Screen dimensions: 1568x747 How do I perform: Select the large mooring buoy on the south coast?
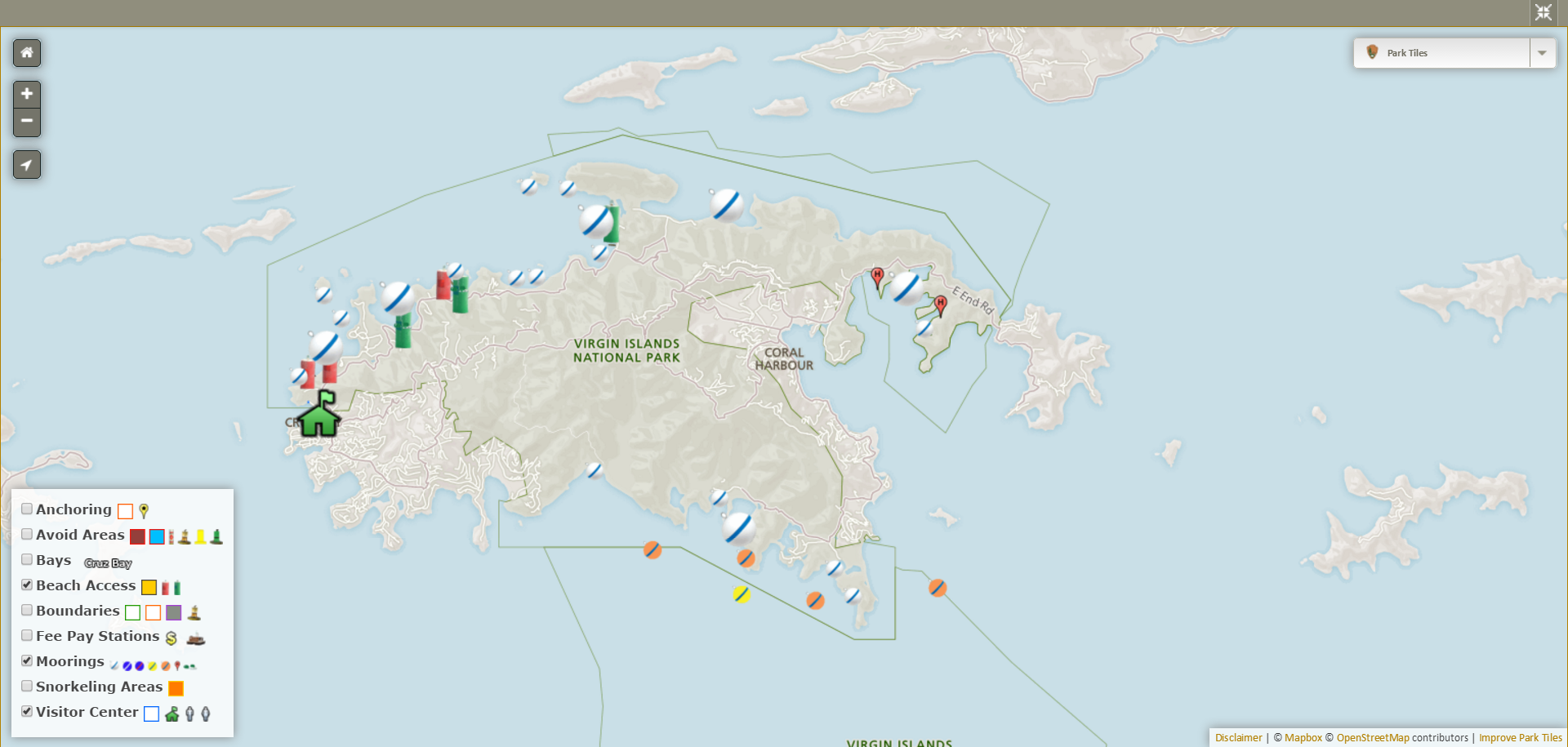[x=739, y=528]
